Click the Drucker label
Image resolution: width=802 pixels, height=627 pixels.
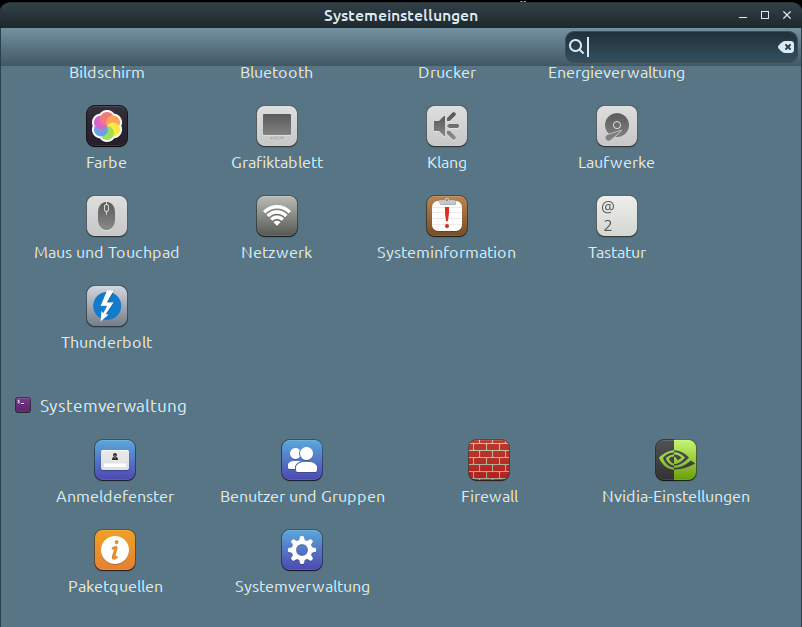[447, 73]
